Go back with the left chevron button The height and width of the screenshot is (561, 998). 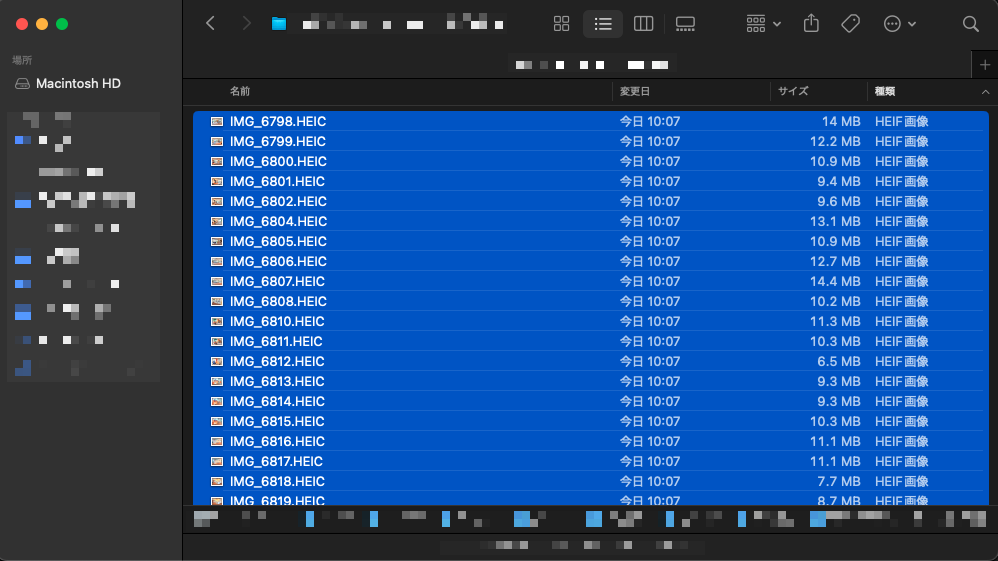coord(210,24)
